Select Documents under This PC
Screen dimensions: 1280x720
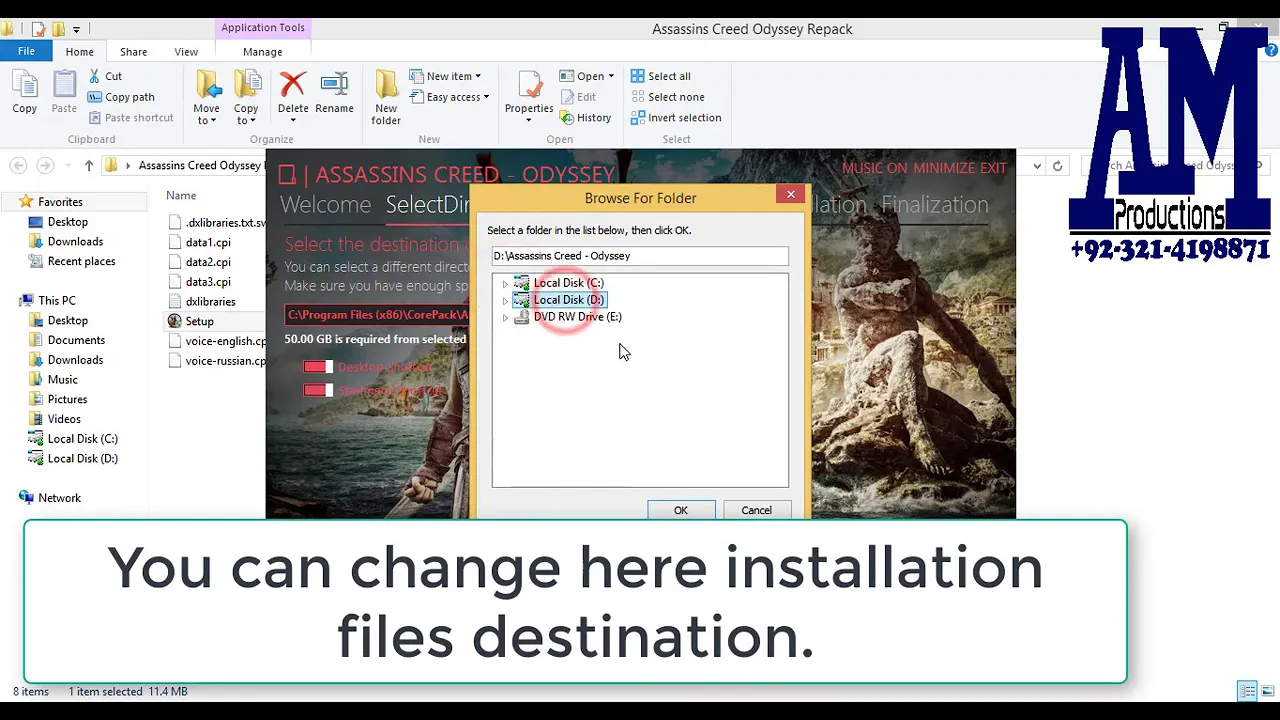pos(76,340)
